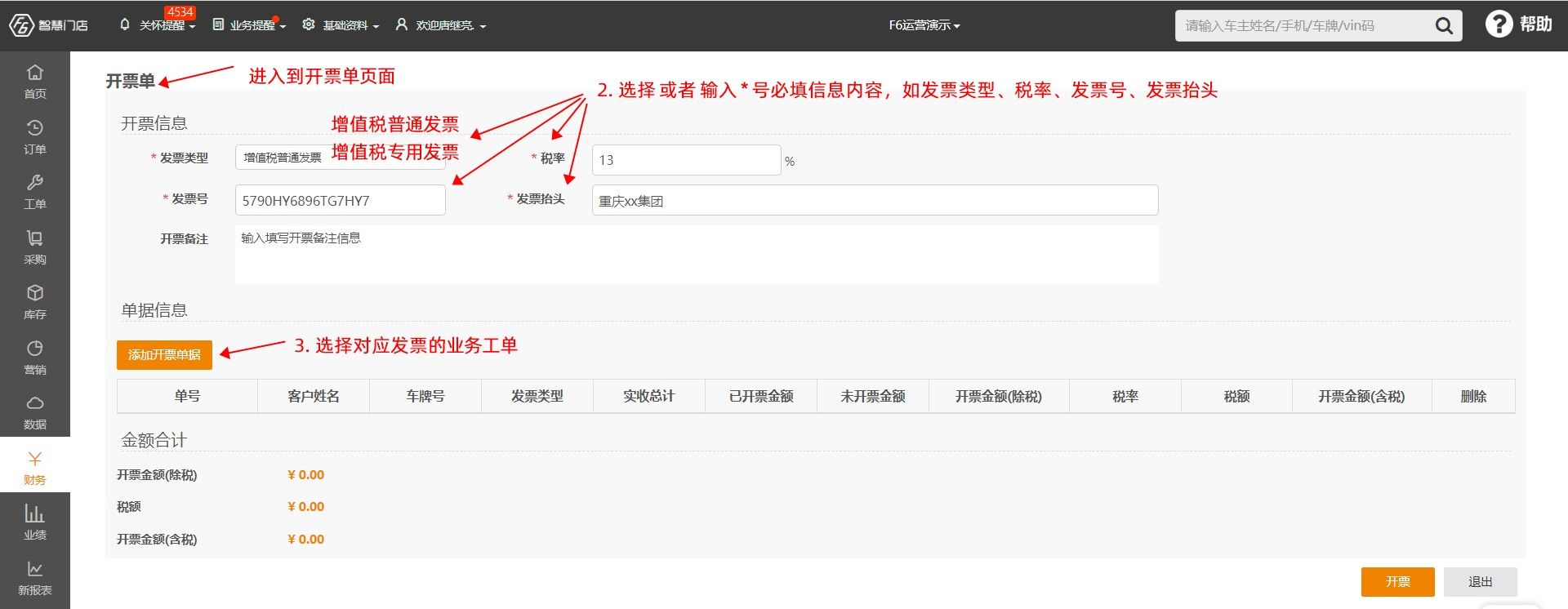1568x609 pixels.
Task: Focus the car owner search box
Action: pos(1303,26)
